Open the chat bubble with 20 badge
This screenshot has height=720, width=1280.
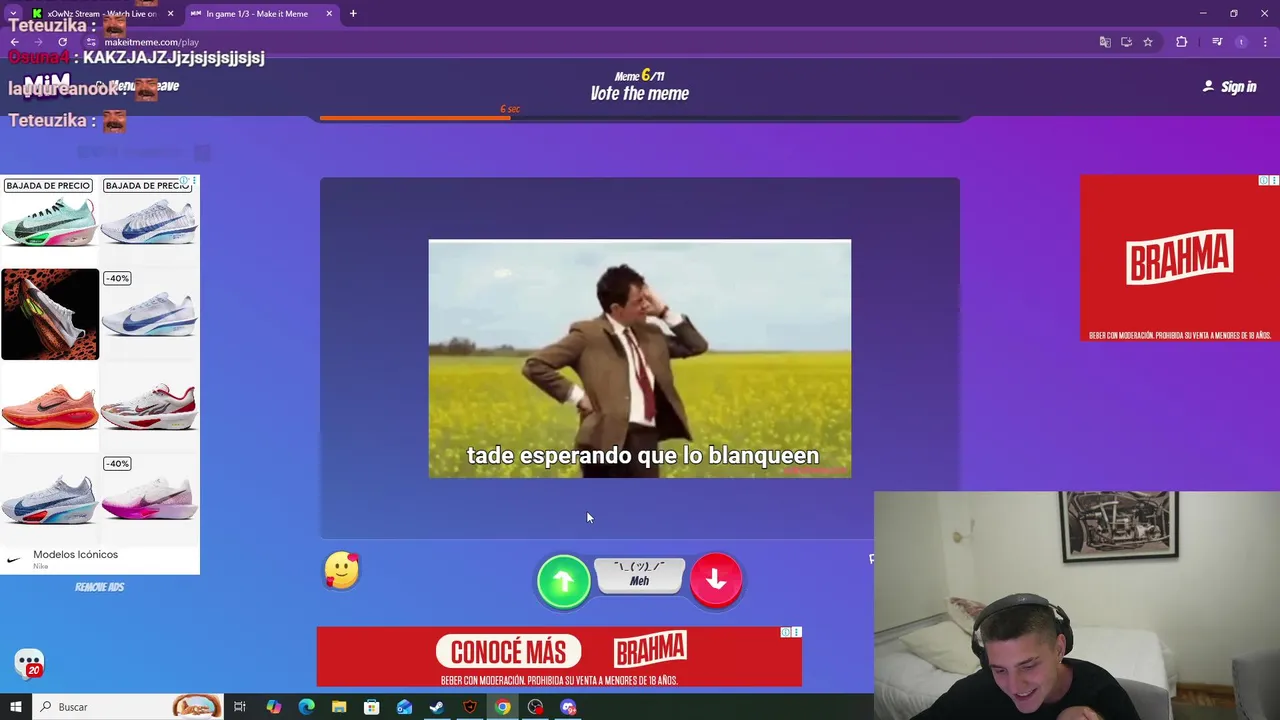(x=29, y=664)
